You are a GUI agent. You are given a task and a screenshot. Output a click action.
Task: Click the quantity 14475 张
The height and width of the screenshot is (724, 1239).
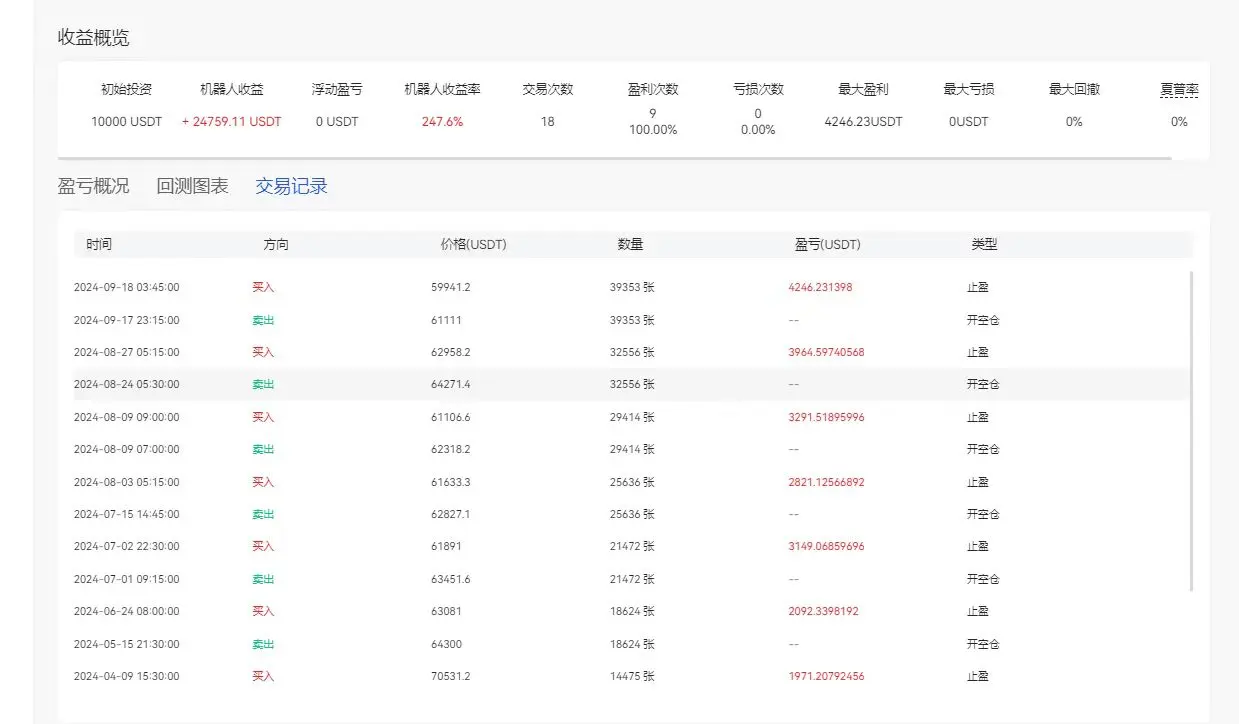[632, 676]
